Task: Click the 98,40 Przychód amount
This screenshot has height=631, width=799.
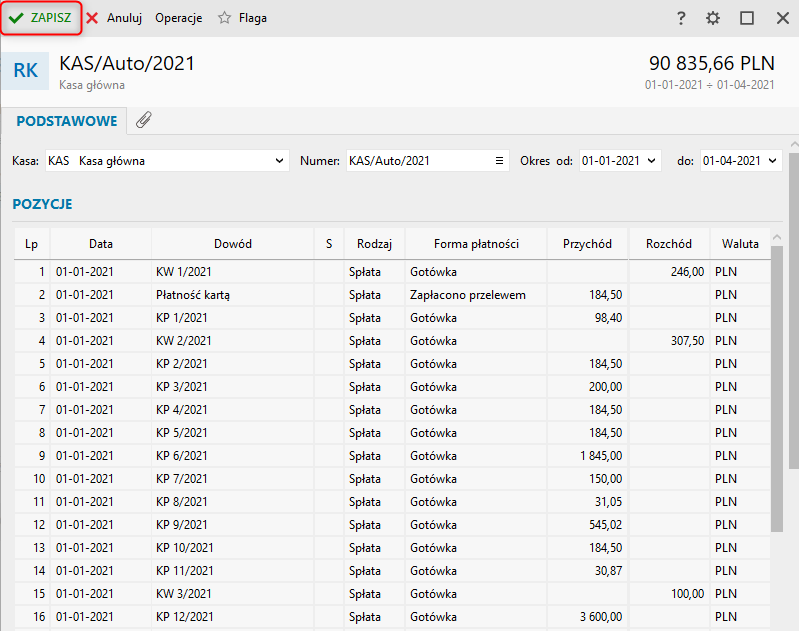Action: (608, 318)
